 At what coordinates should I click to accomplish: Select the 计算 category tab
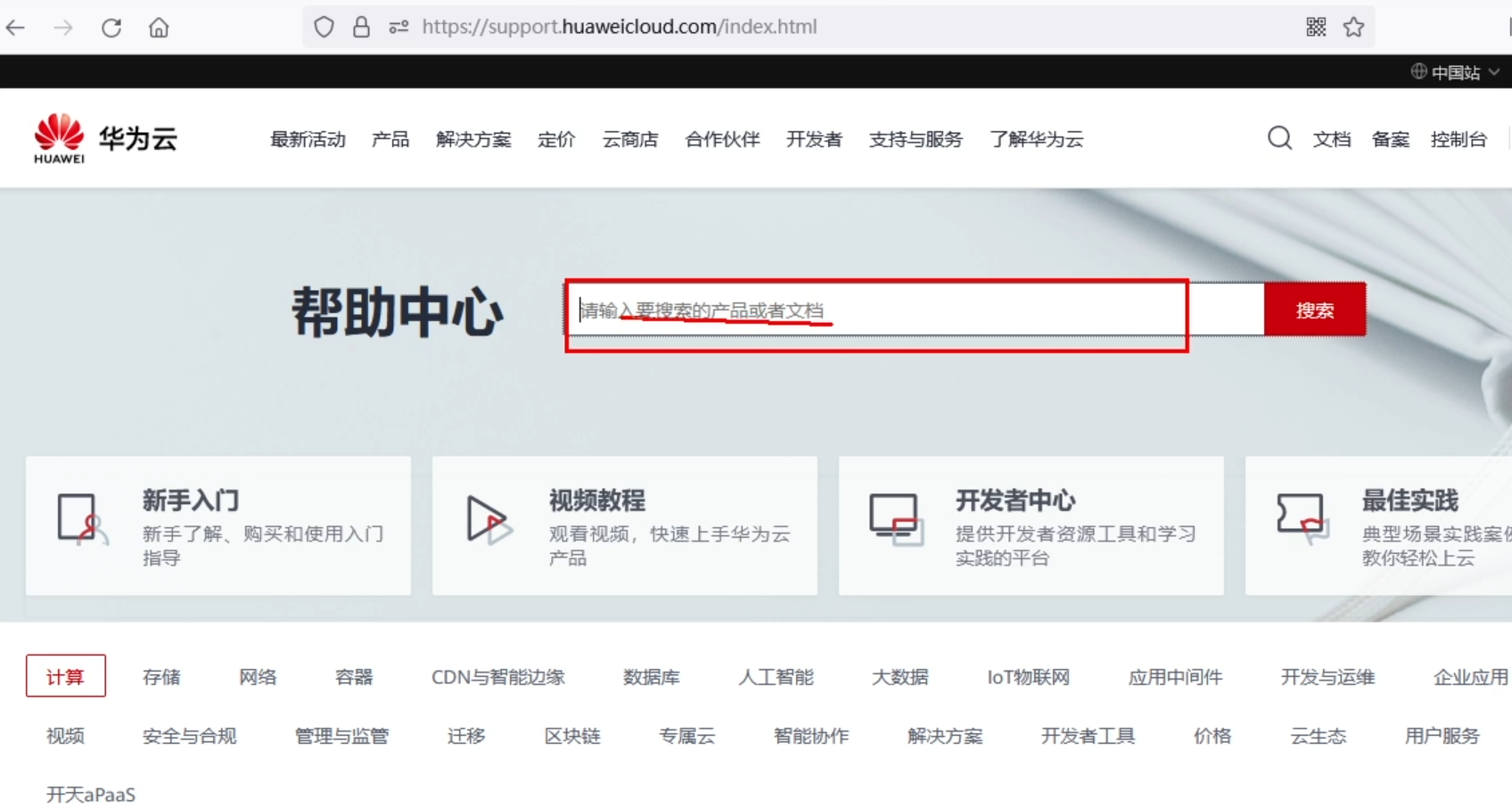click(x=65, y=676)
